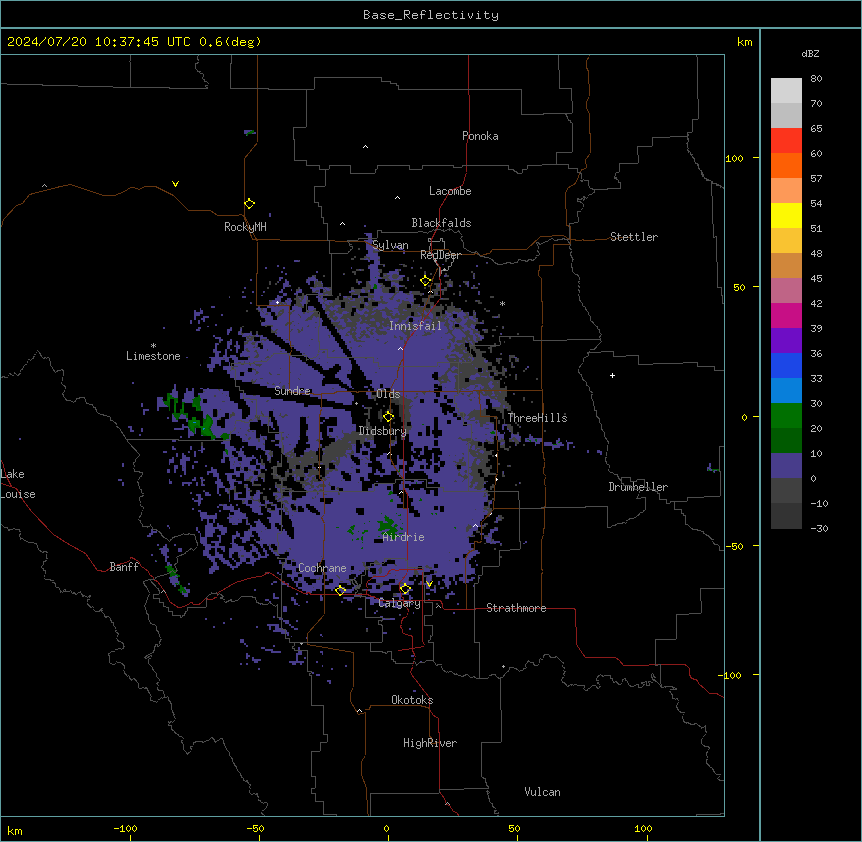Pick the light grey 70-80 dBZ swatch
Viewport: 862px width, 842px height.
click(x=786, y=91)
